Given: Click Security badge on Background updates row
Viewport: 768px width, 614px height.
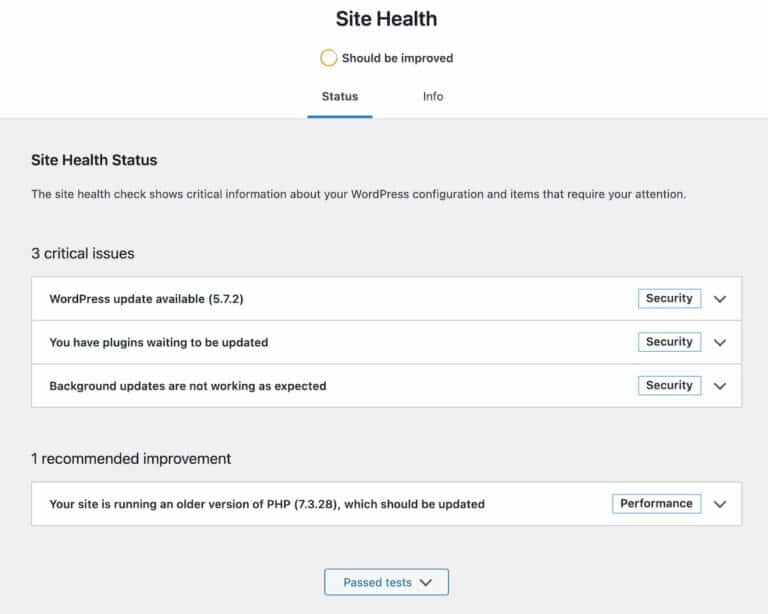Looking at the screenshot, I should 669,385.
